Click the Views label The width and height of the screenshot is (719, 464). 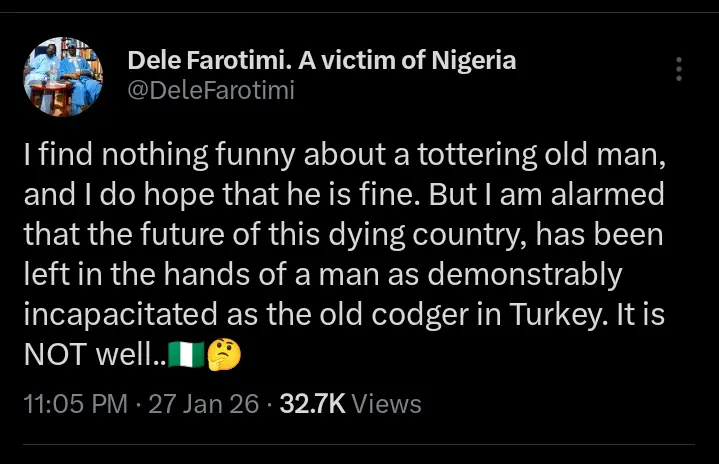coord(387,404)
